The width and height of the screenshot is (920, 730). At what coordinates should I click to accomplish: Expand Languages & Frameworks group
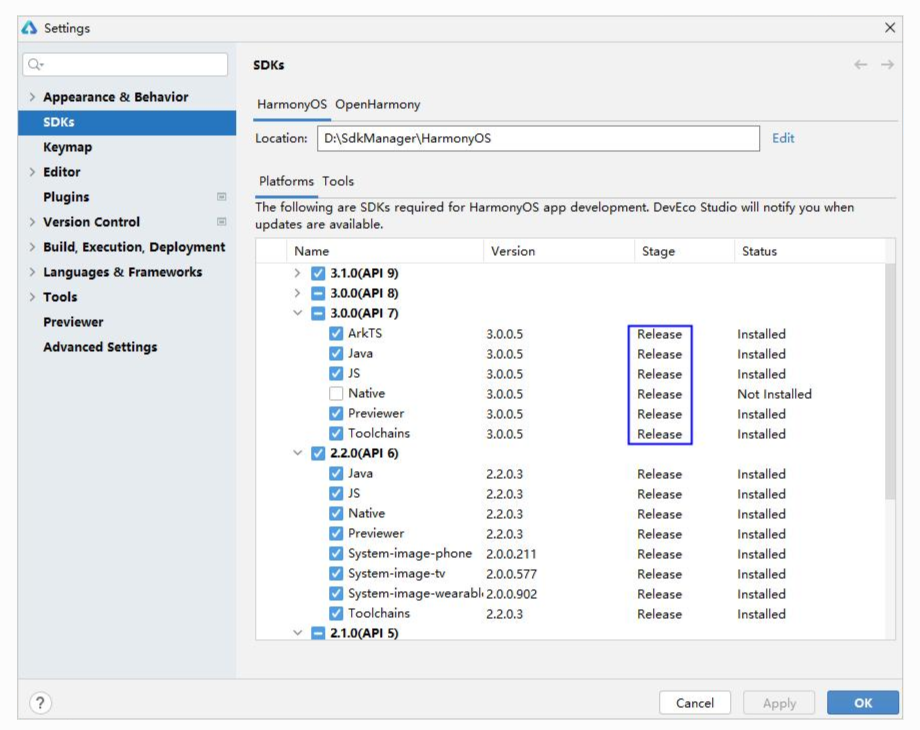pyautogui.click(x=32, y=272)
